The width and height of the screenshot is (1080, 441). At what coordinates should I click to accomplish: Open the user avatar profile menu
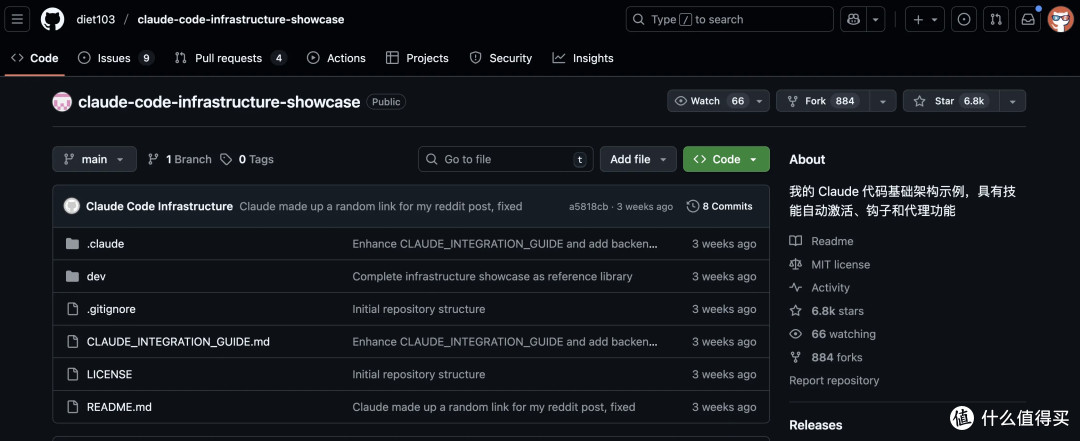[1061, 19]
